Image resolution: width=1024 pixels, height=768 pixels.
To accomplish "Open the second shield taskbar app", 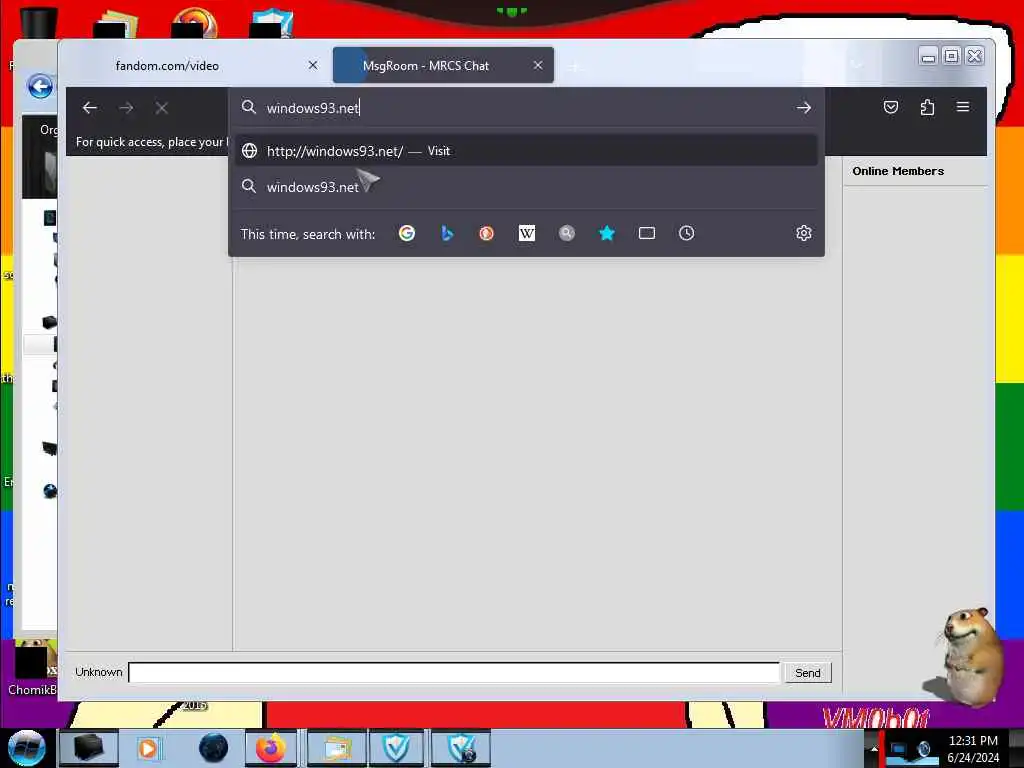I will [x=461, y=748].
